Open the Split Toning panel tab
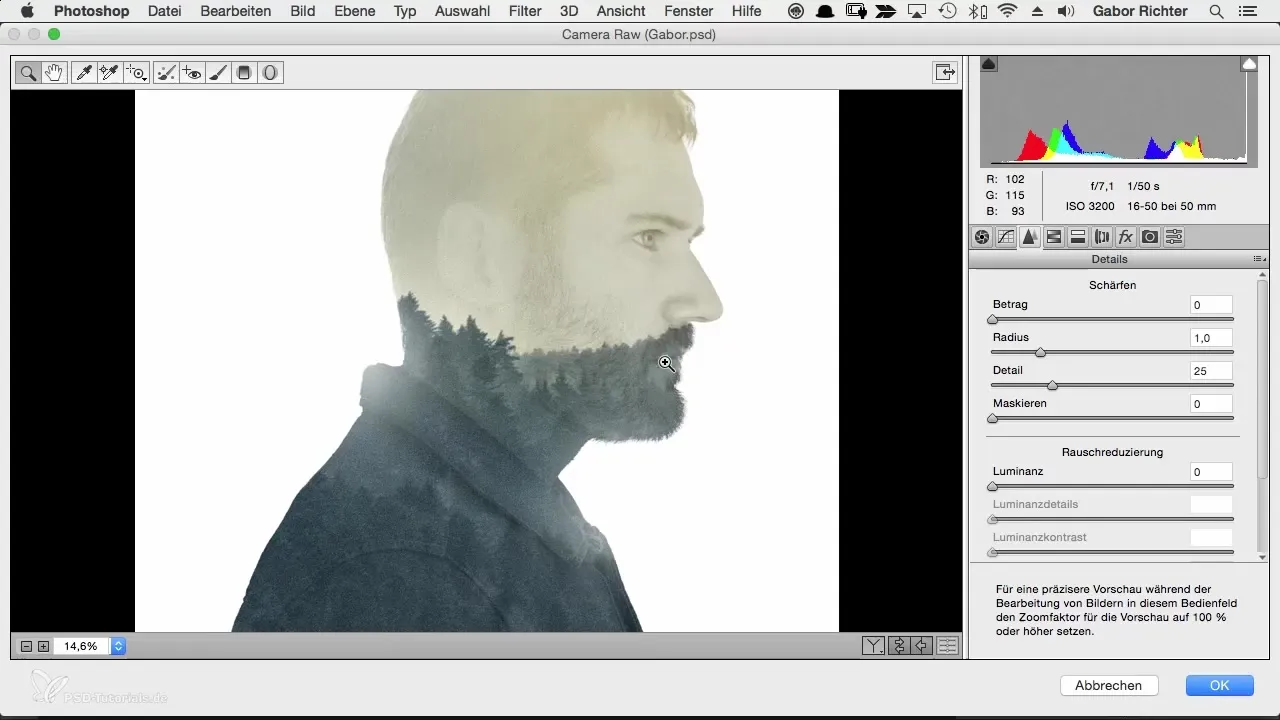1280x720 pixels. point(1078,237)
